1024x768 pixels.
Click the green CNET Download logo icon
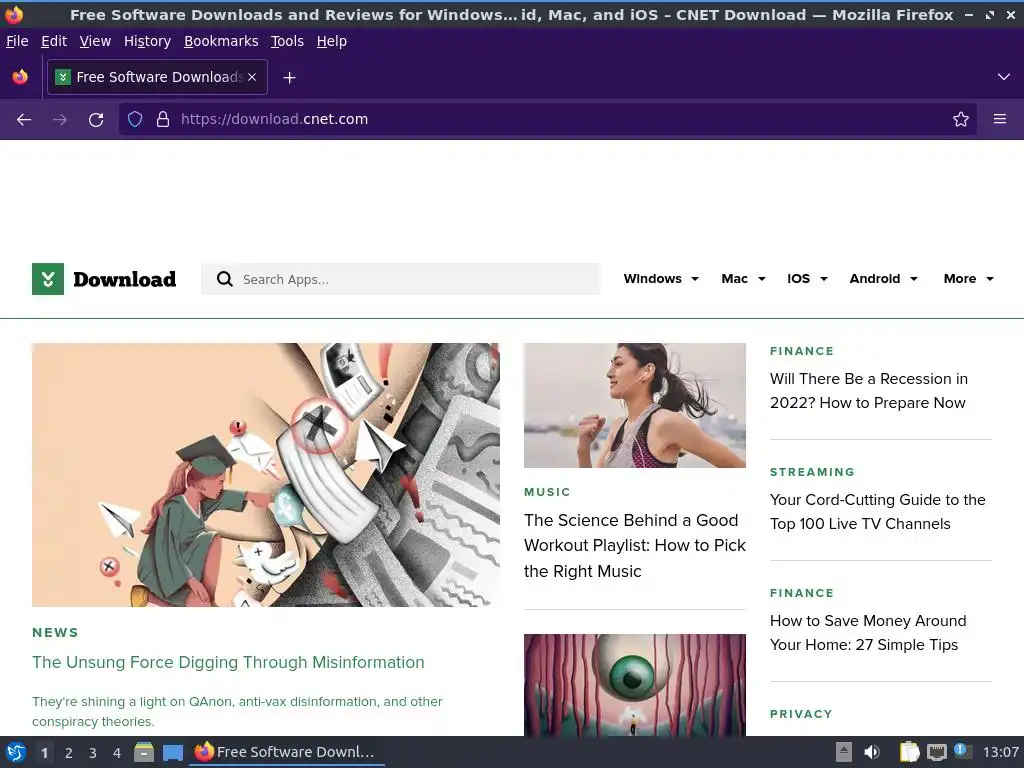48,279
